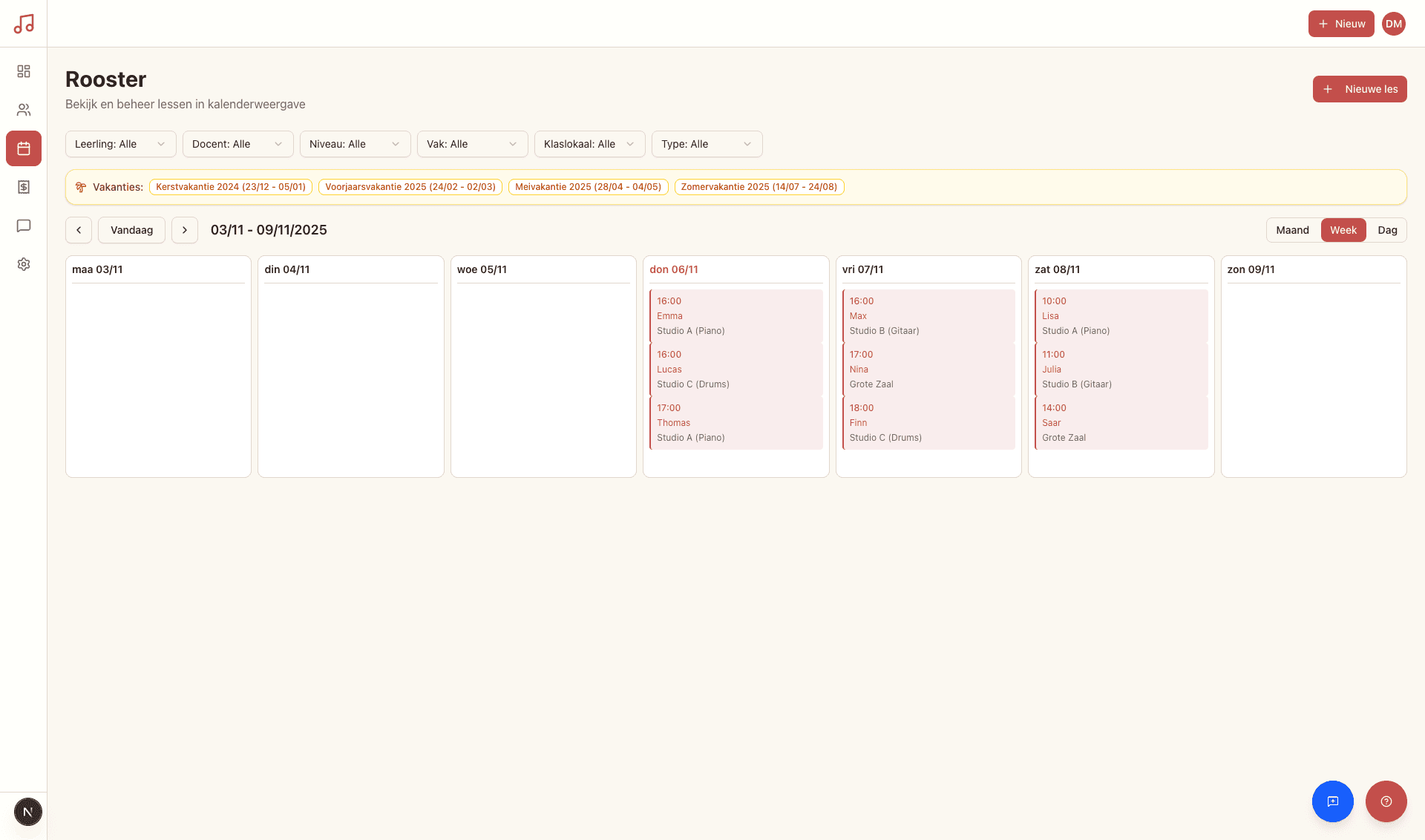
Task: Keep Week view selected
Action: click(x=1343, y=230)
